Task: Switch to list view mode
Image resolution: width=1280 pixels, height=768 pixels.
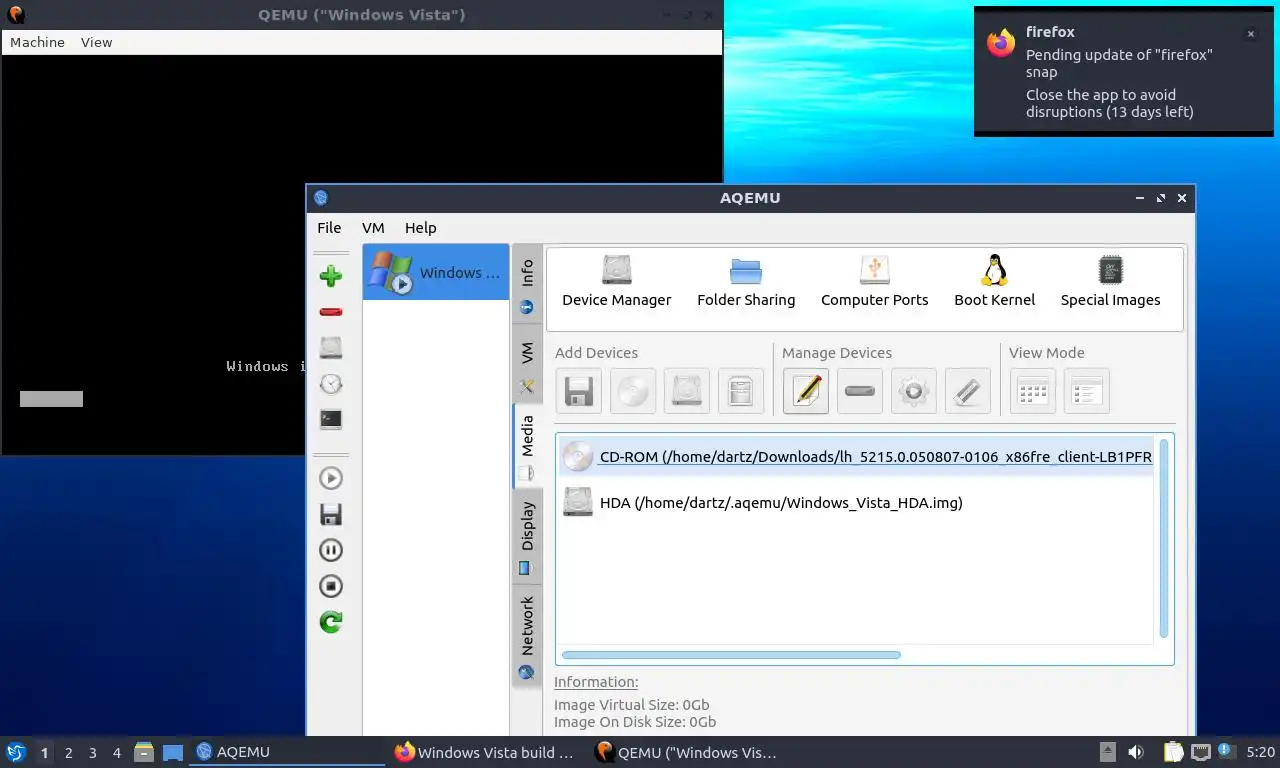Action: [x=1087, y=391]
